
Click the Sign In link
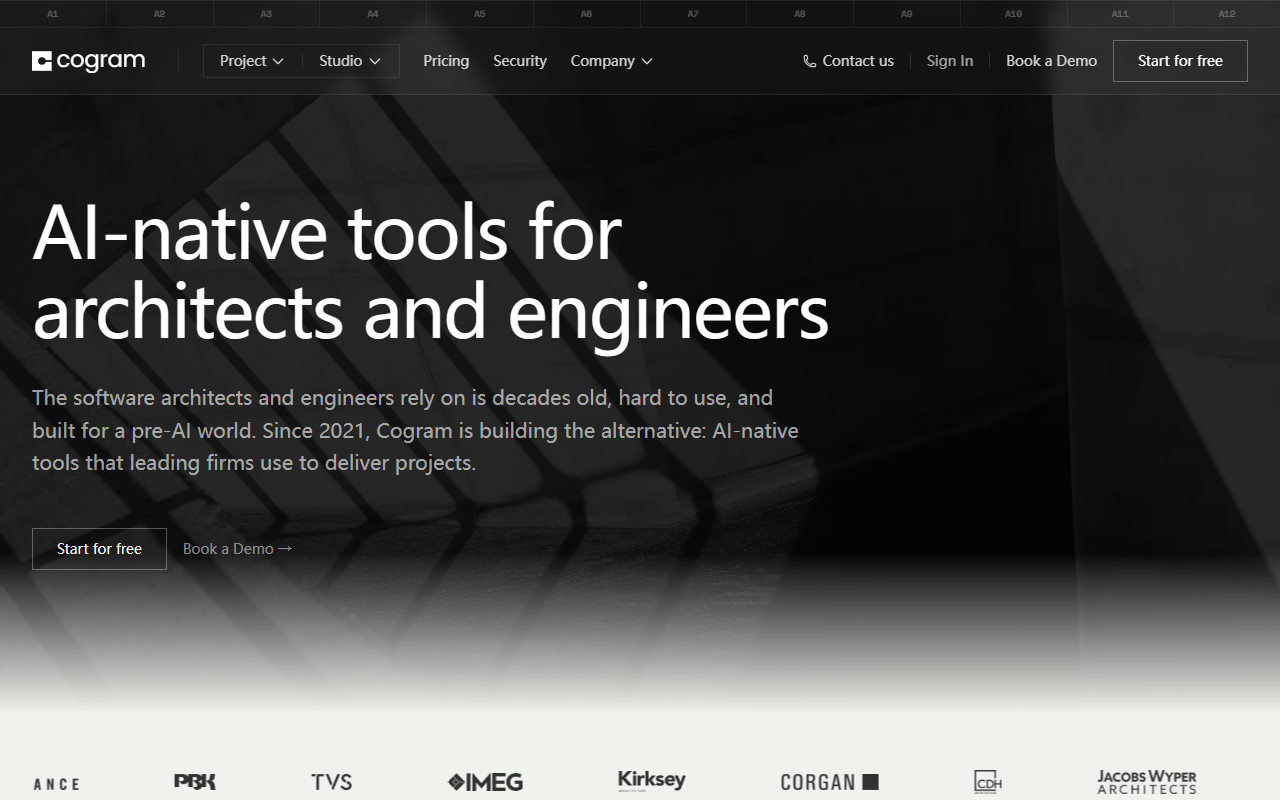click(x=949, y=61)
